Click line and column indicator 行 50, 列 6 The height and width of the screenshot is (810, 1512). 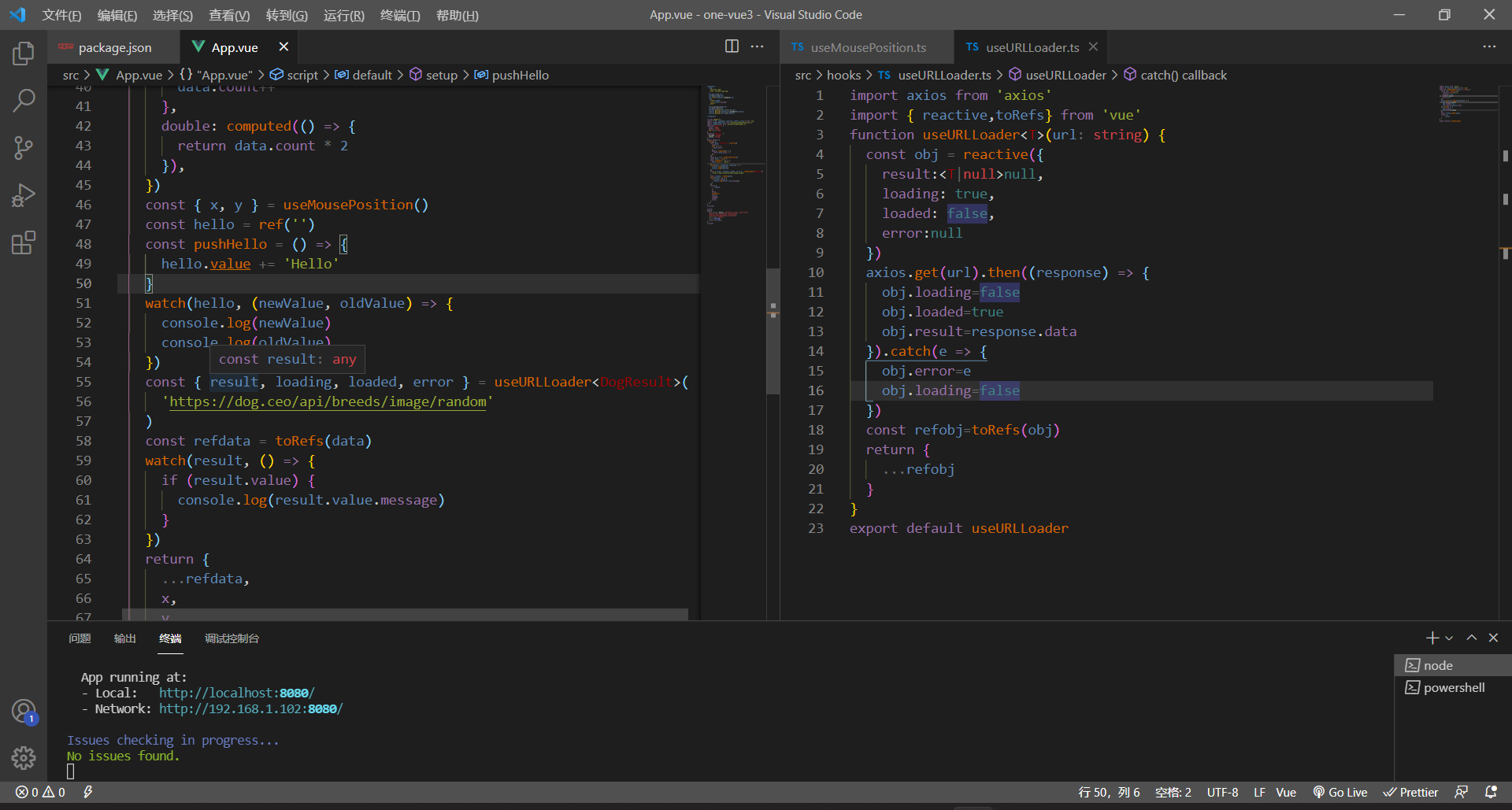1109,792
